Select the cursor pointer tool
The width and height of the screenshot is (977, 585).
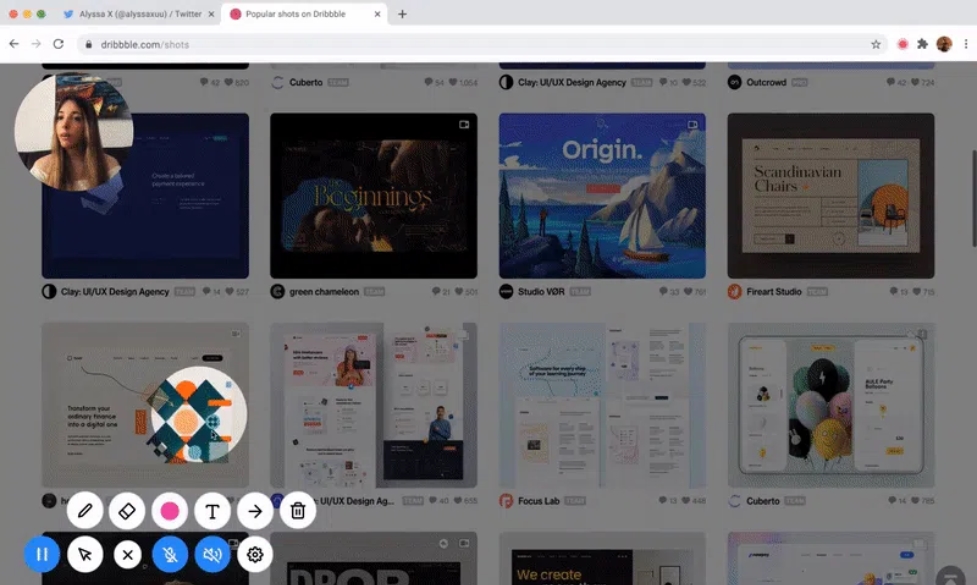[85, 554]
